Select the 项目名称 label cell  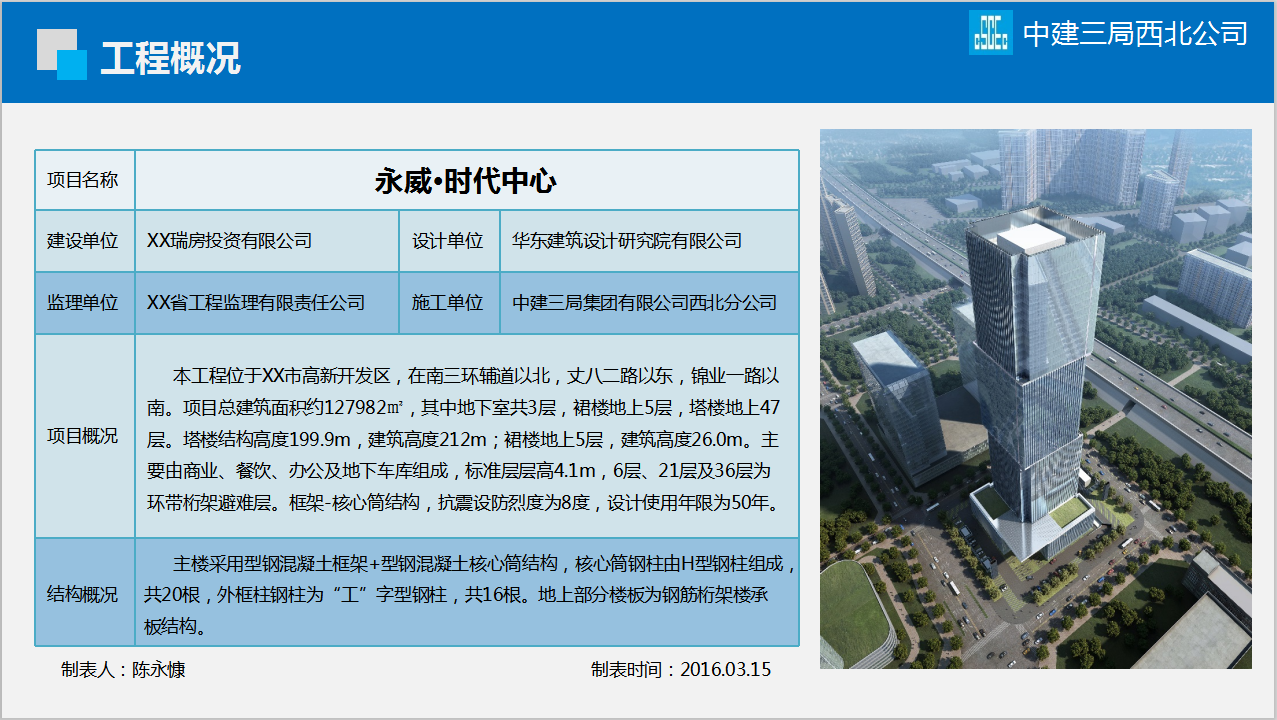point(85,180)
